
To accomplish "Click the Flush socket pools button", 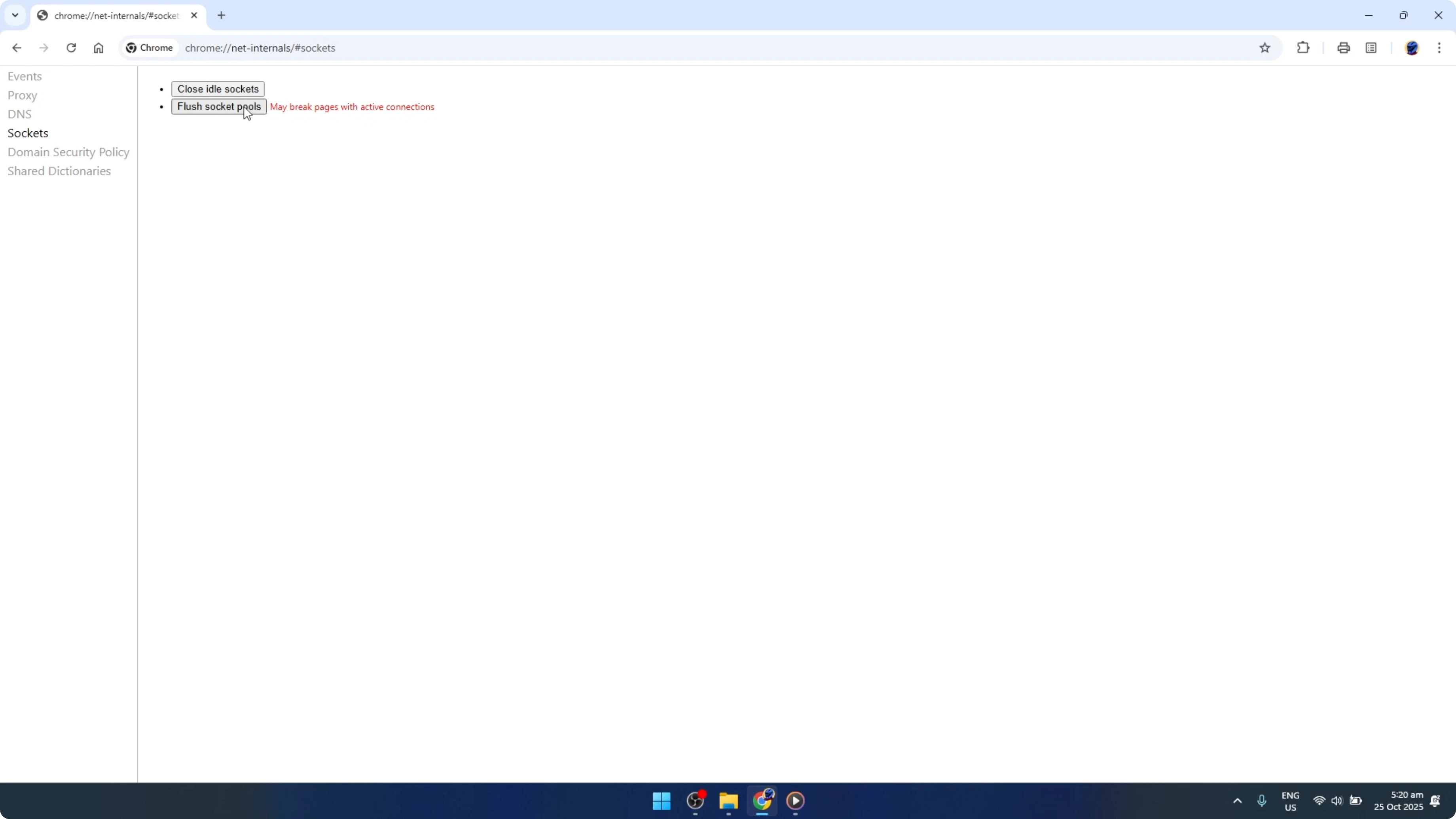I will (219, 106).
